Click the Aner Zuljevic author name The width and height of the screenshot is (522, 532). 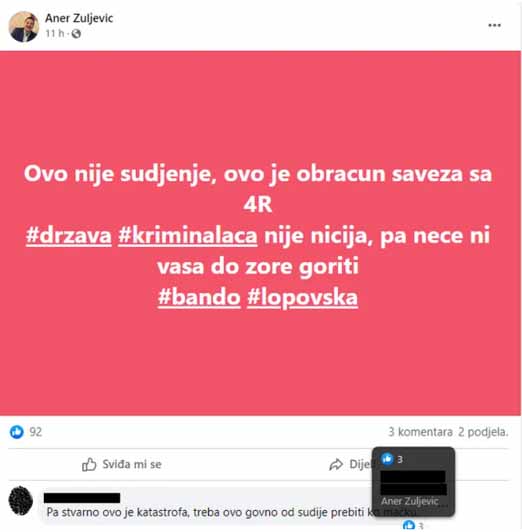79,18
